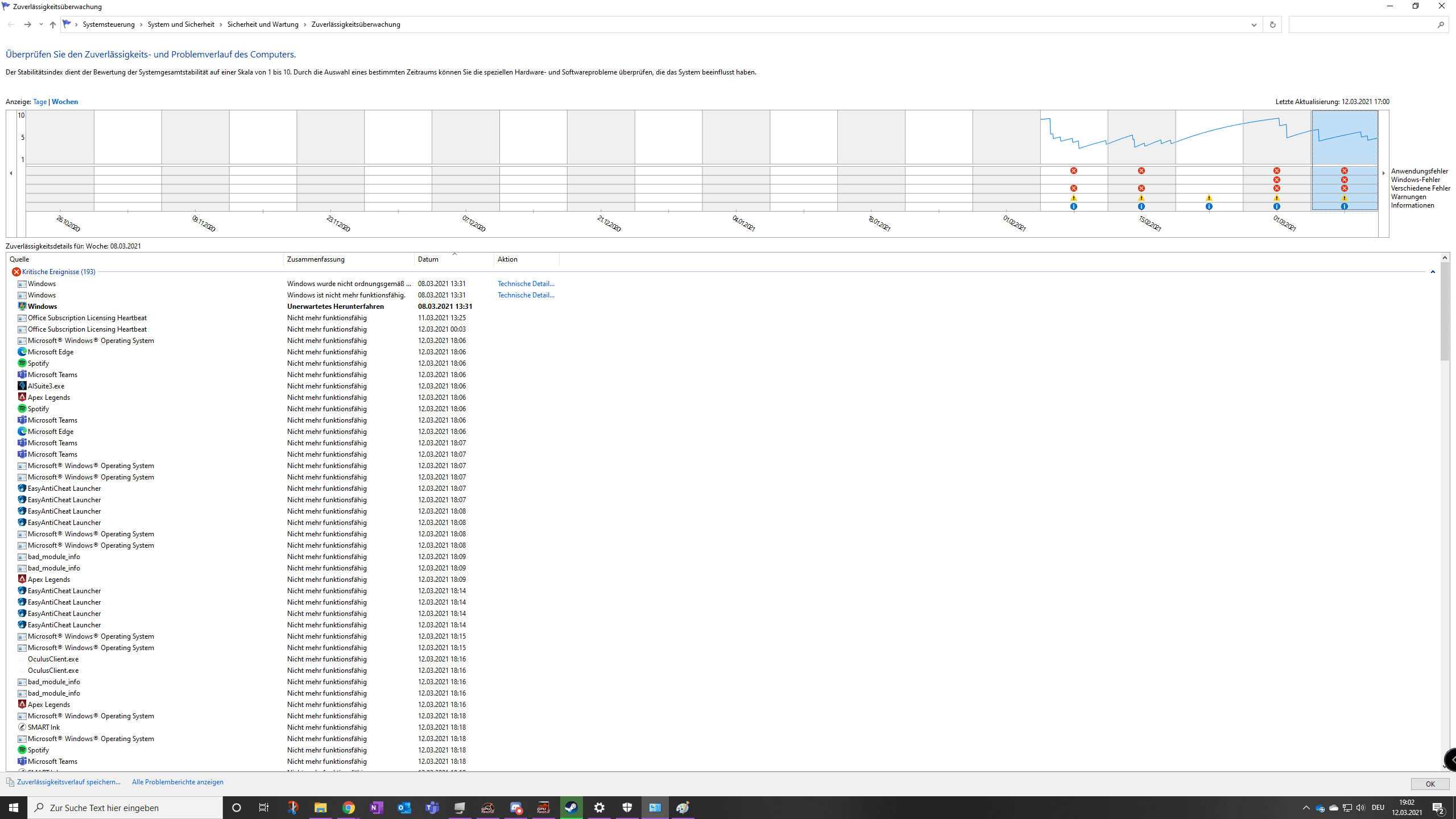The image size is (1456, 819).
Task: Go back with the navigation back arrow
Action: point(11,24)
